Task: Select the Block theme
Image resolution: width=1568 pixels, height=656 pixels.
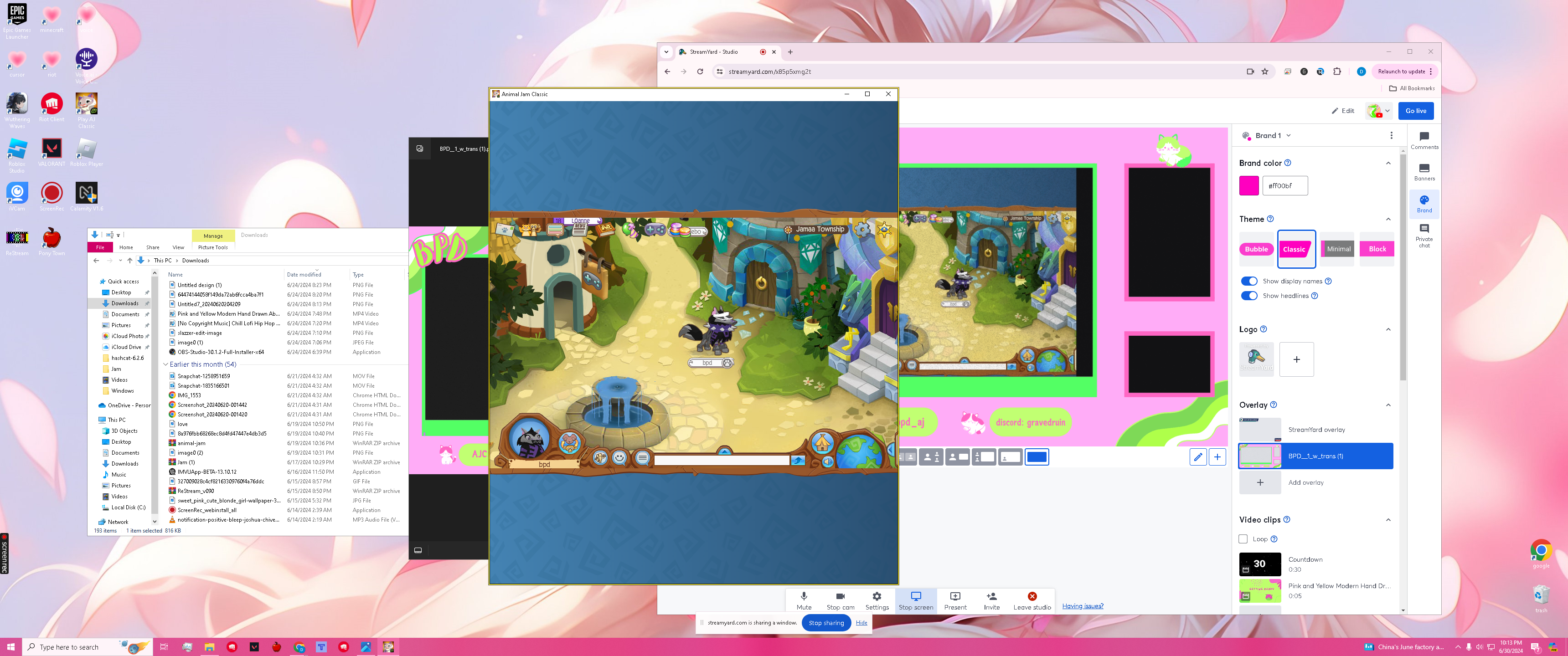Action: tap(1377, 249)
